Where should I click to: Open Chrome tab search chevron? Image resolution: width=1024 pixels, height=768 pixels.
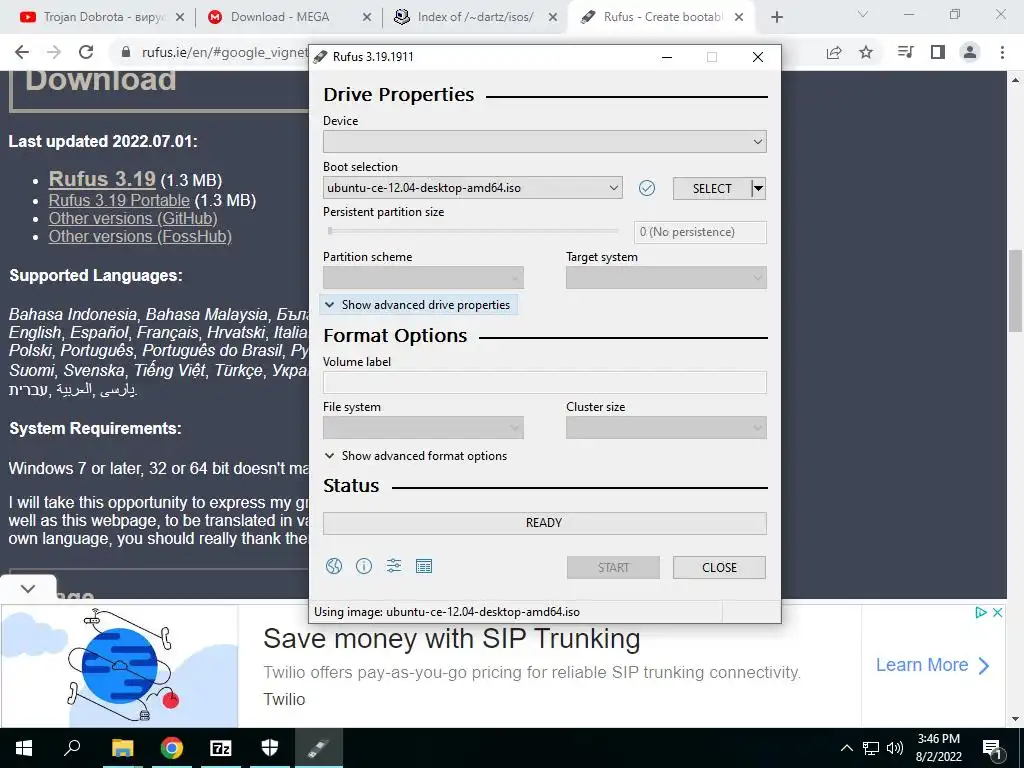[x=863, y=14]
